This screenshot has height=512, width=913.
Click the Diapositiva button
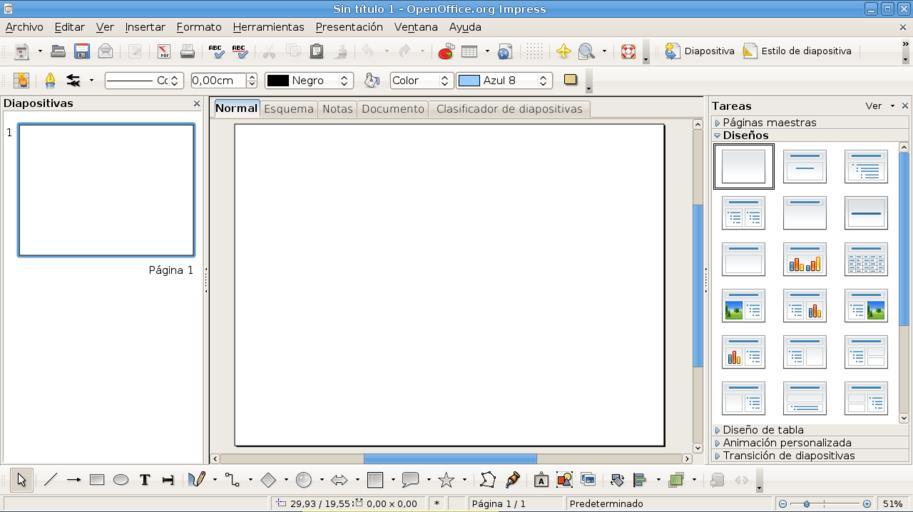pos(699,51)
